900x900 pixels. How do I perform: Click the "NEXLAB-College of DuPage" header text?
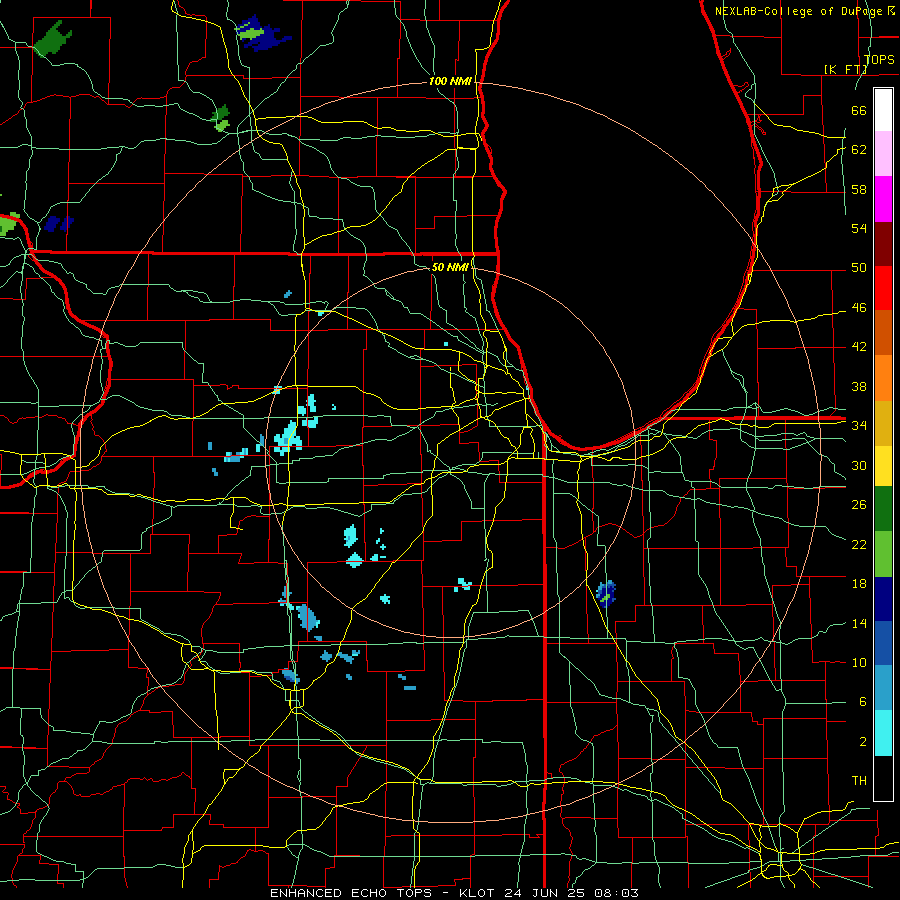[799, 11]
